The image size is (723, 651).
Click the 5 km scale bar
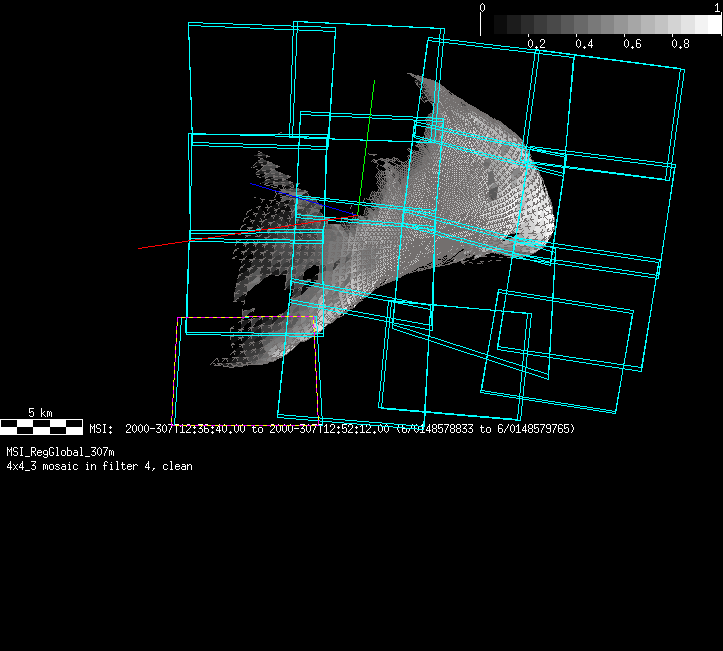coord(41,427)
